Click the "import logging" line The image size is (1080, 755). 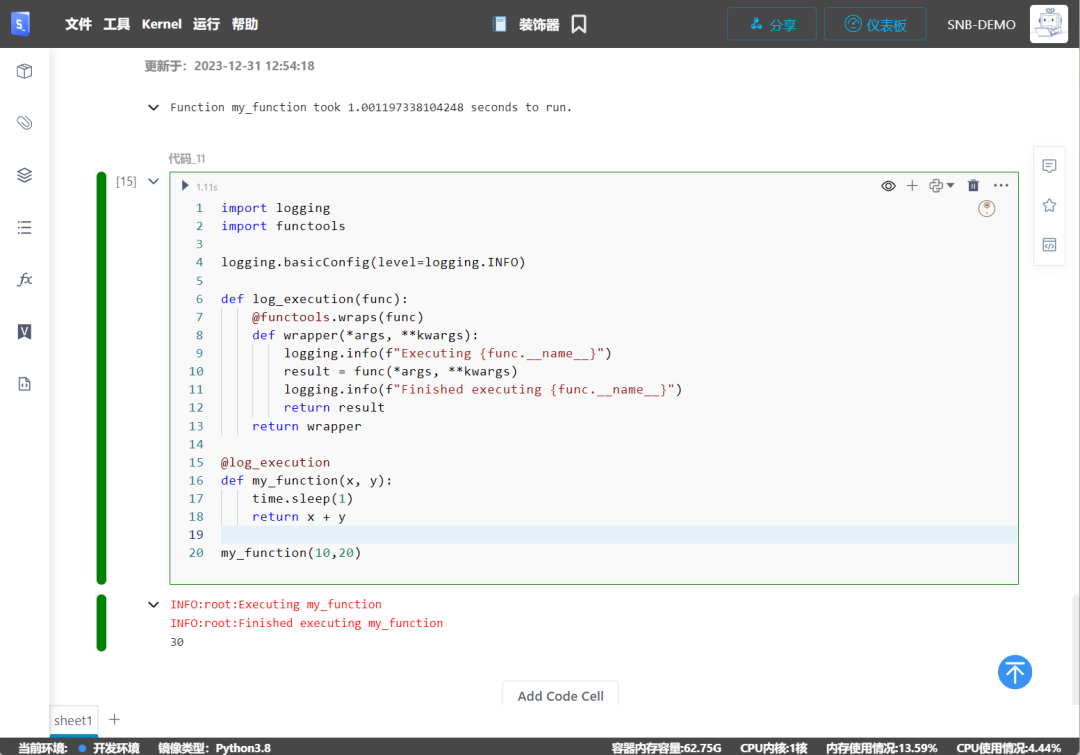275,208
